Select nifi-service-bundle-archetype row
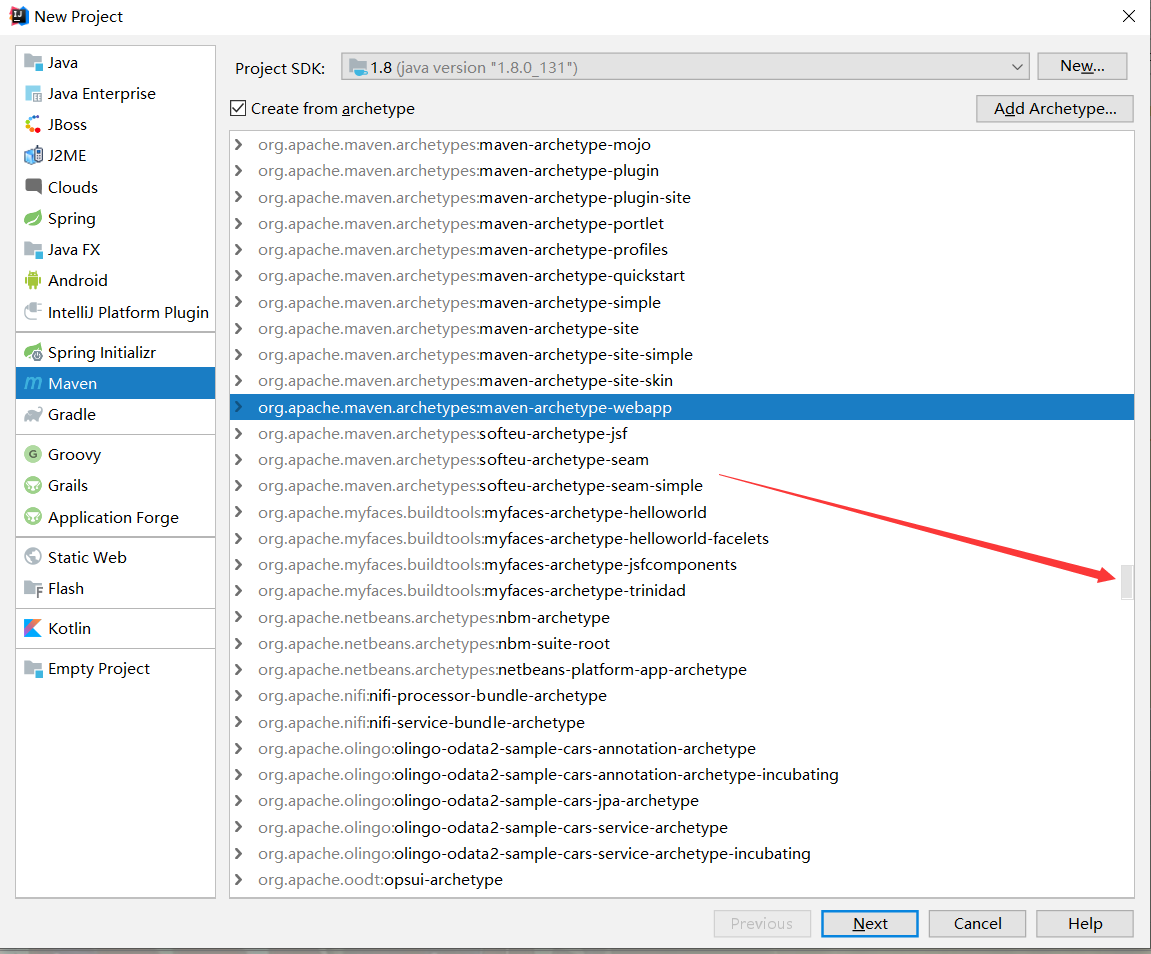This screenshot has width=1151, height=954. click(x=682, y=722)
